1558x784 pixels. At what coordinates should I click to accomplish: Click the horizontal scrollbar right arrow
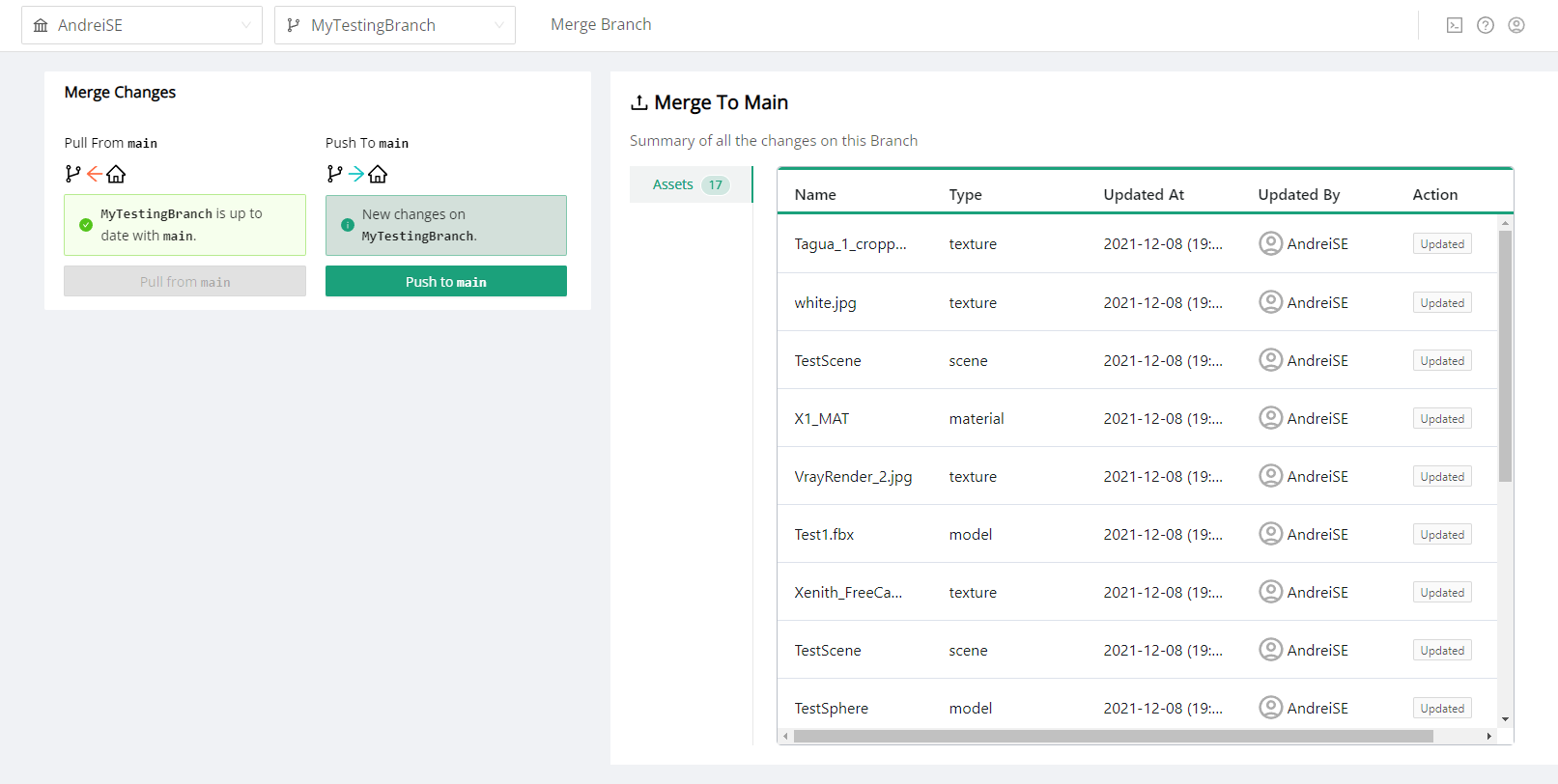[1488, 737]
